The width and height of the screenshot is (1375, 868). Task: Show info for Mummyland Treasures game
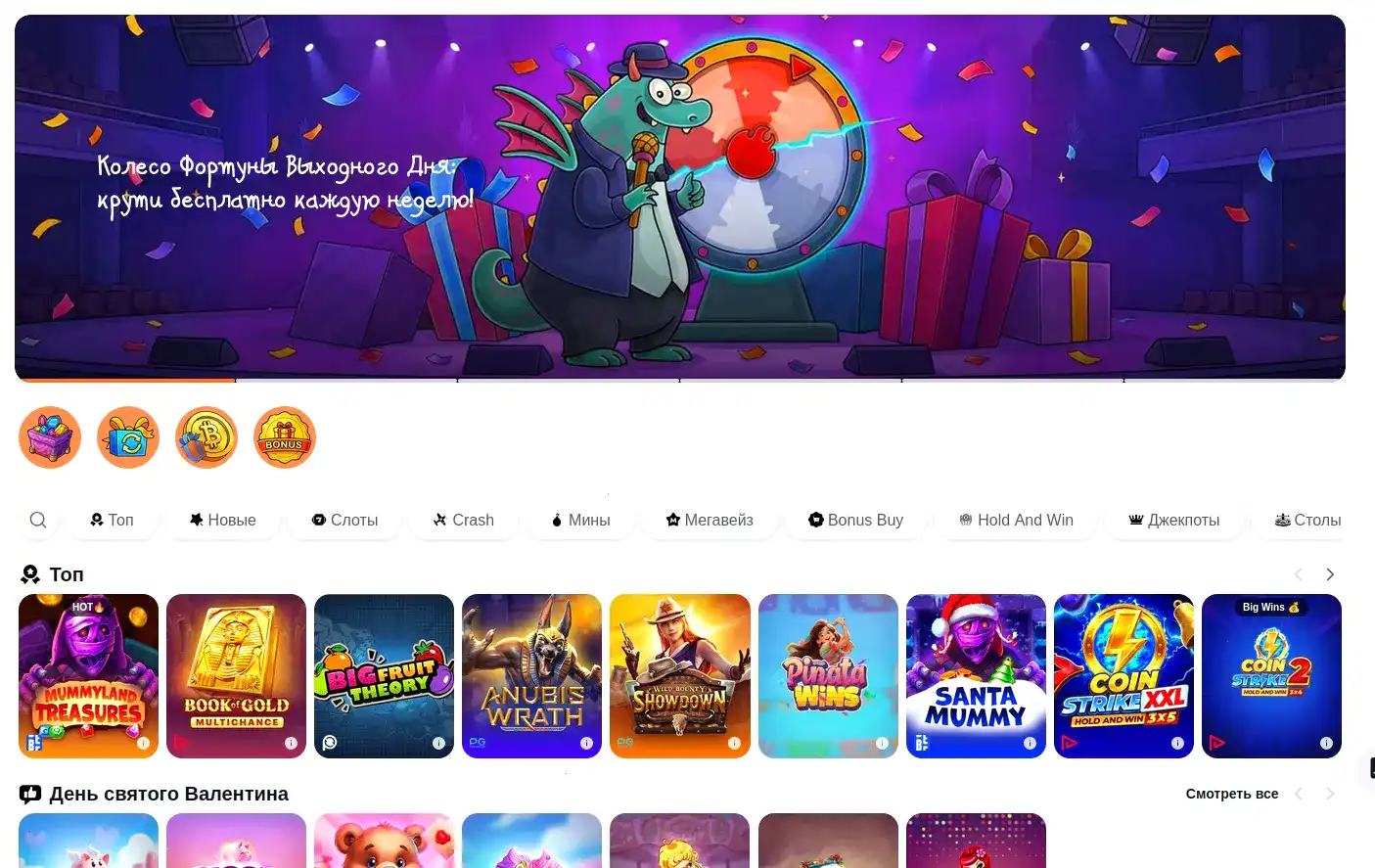143,743
